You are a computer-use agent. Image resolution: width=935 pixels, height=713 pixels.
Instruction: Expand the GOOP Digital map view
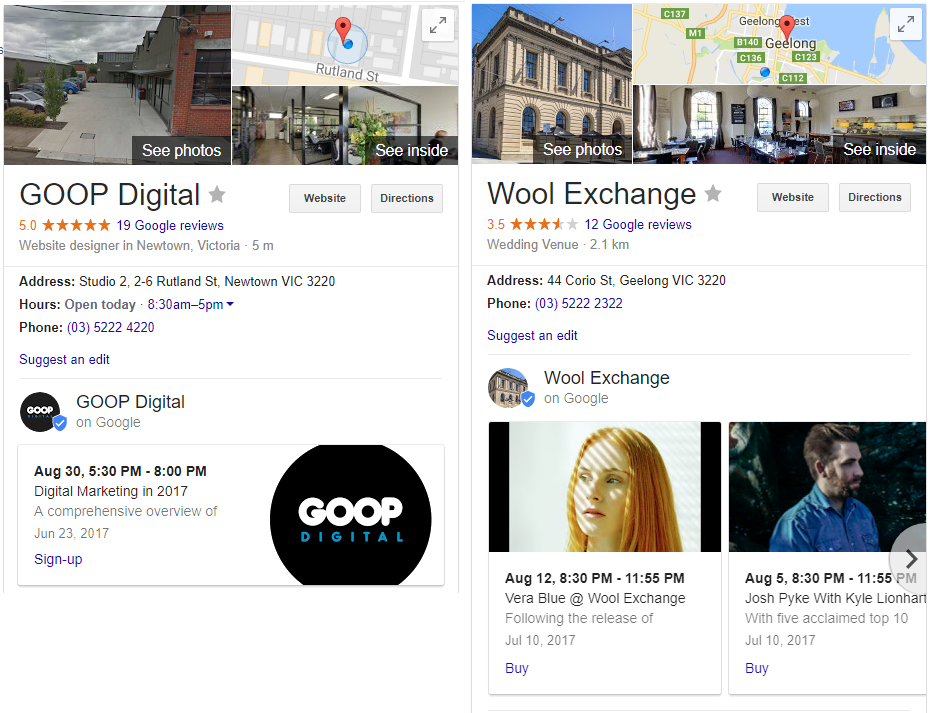tap(437, 27)
